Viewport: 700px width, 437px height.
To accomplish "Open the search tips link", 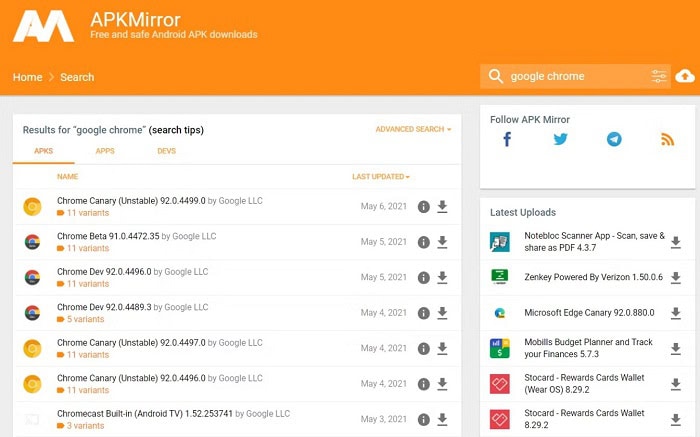I will pos(176,130).
